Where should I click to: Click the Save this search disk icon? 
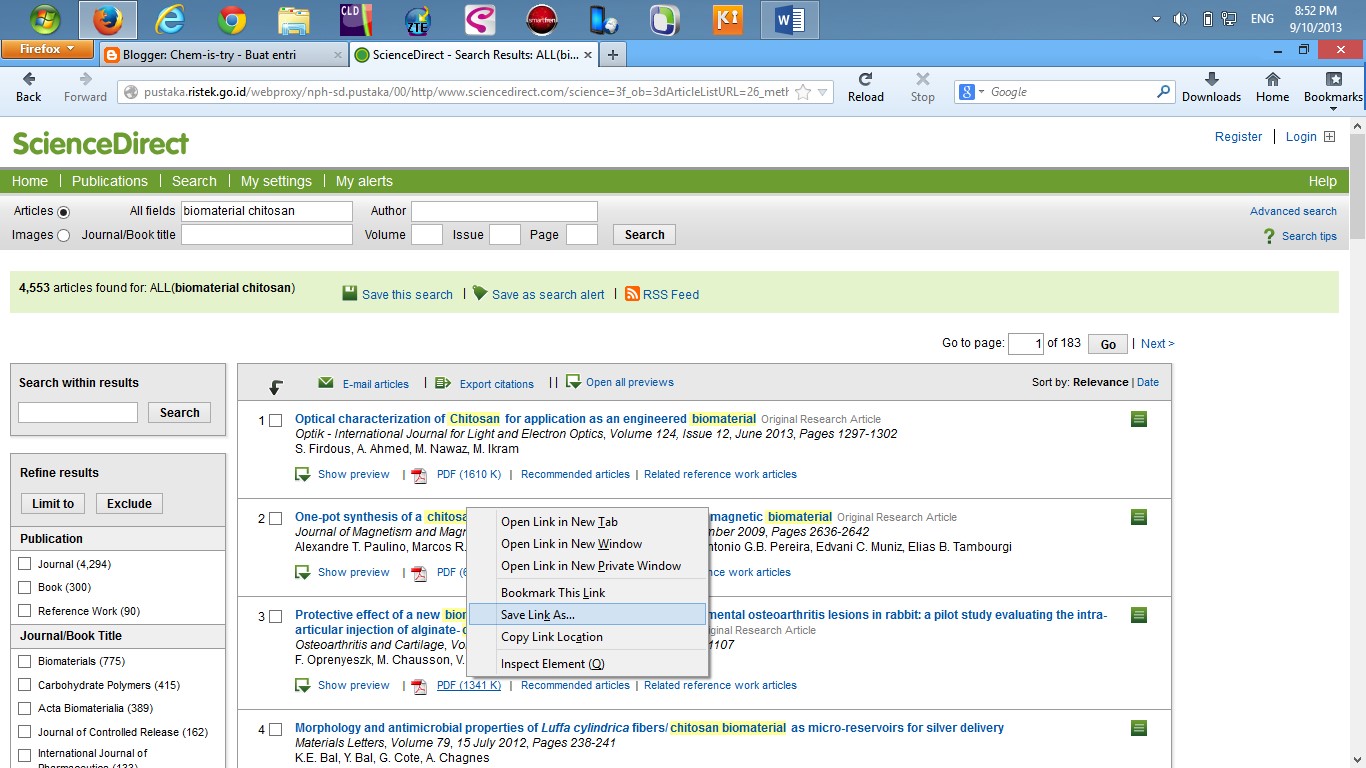[350, 293]
